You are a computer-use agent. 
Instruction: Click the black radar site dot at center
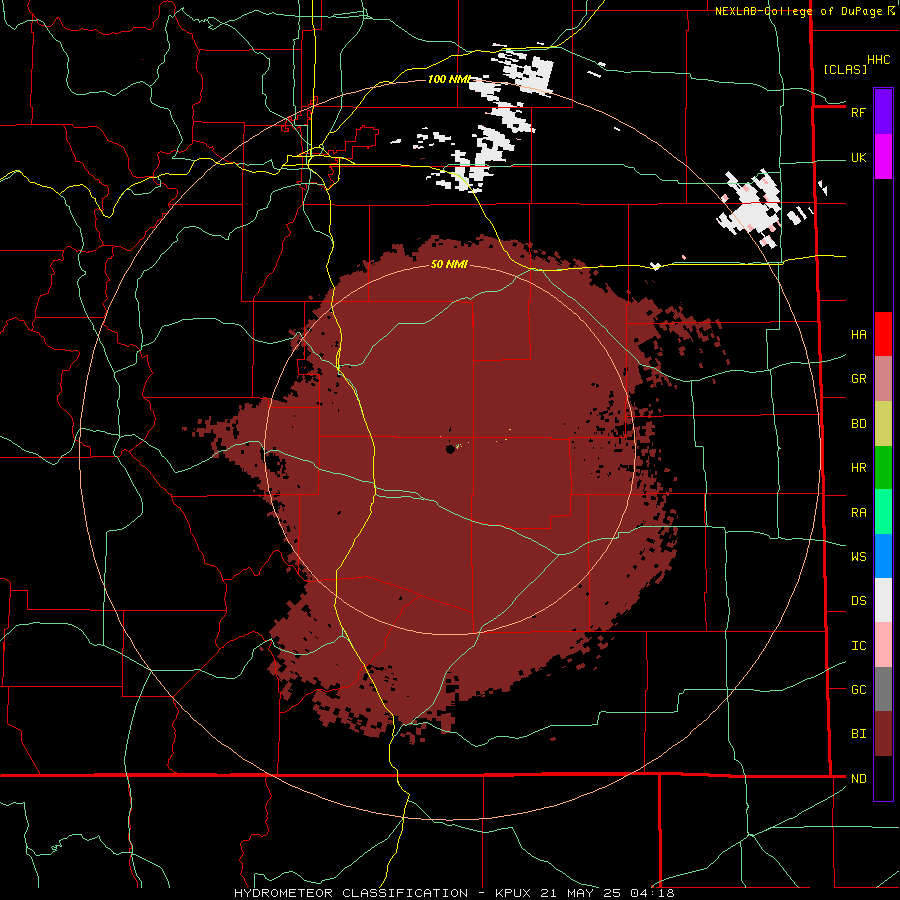451,449
